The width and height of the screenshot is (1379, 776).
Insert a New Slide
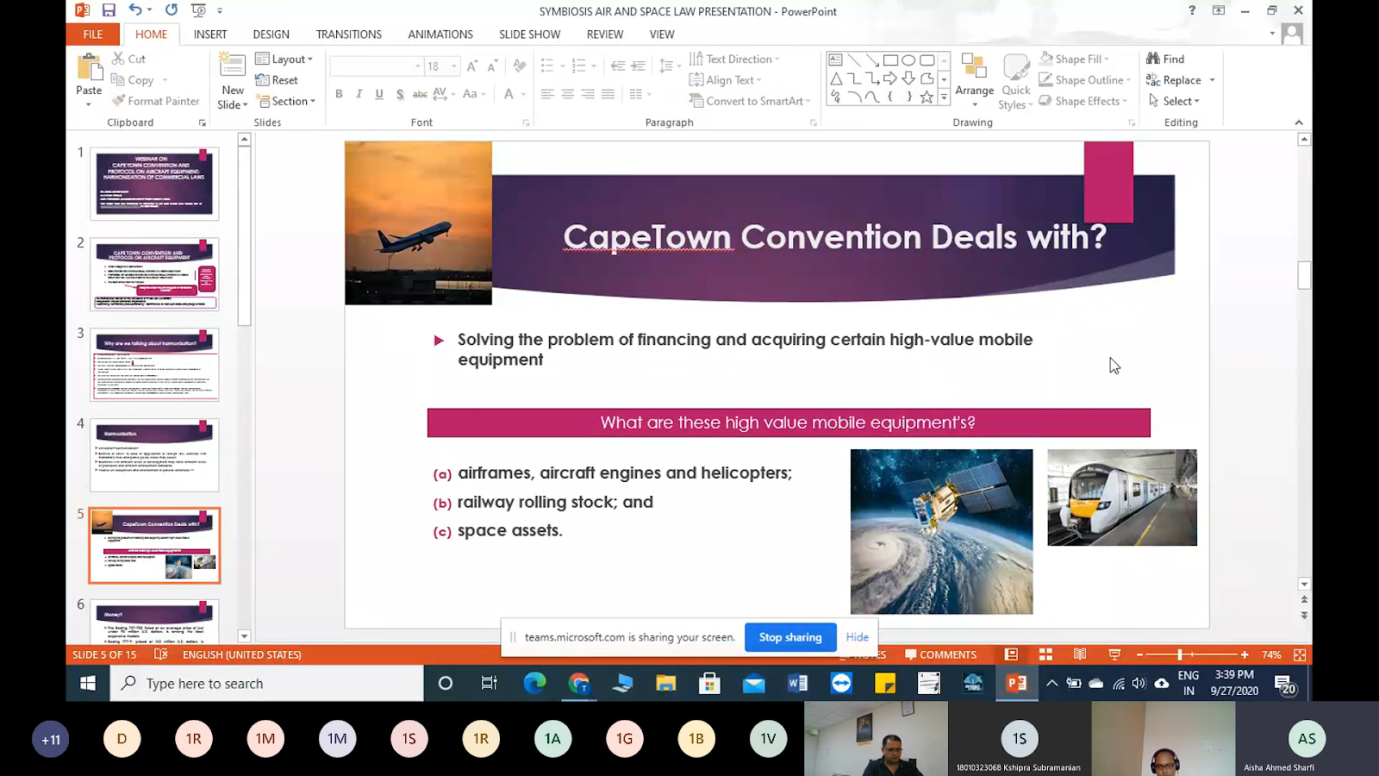232,81
